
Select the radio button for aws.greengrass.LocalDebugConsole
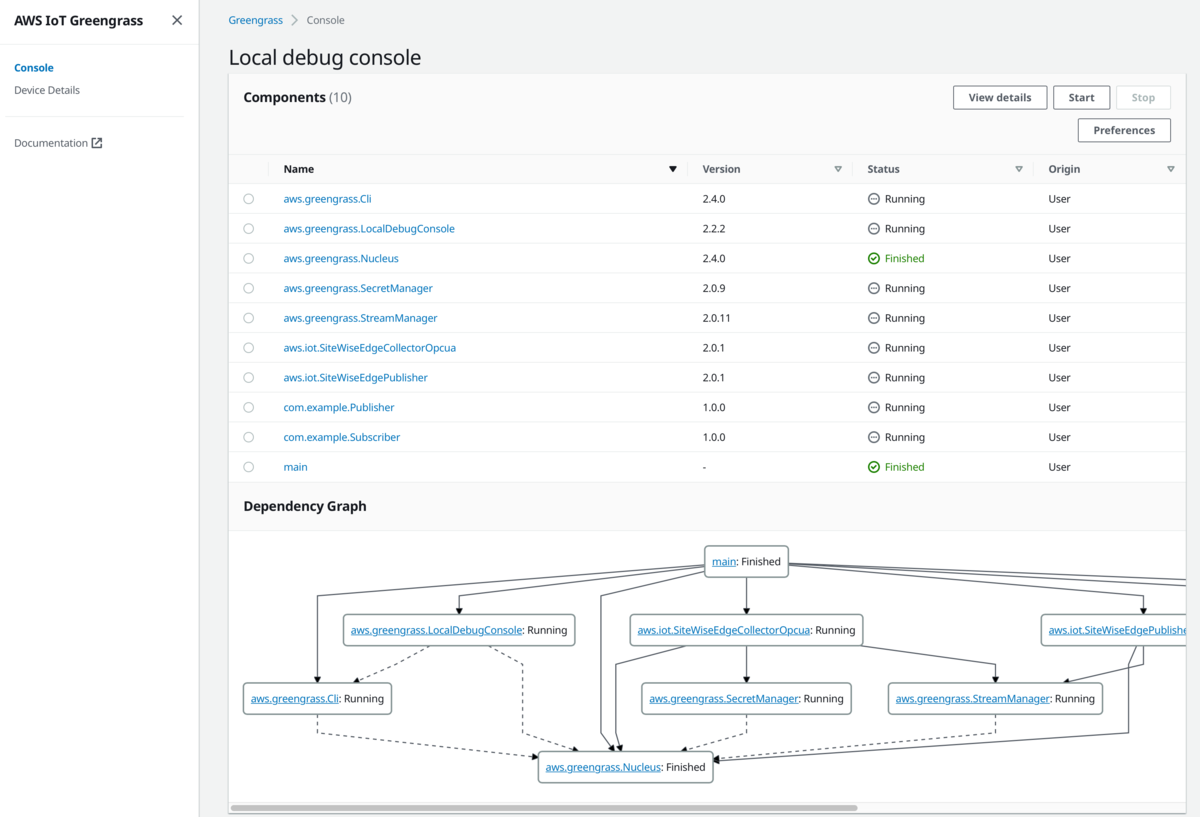(249, 229)
